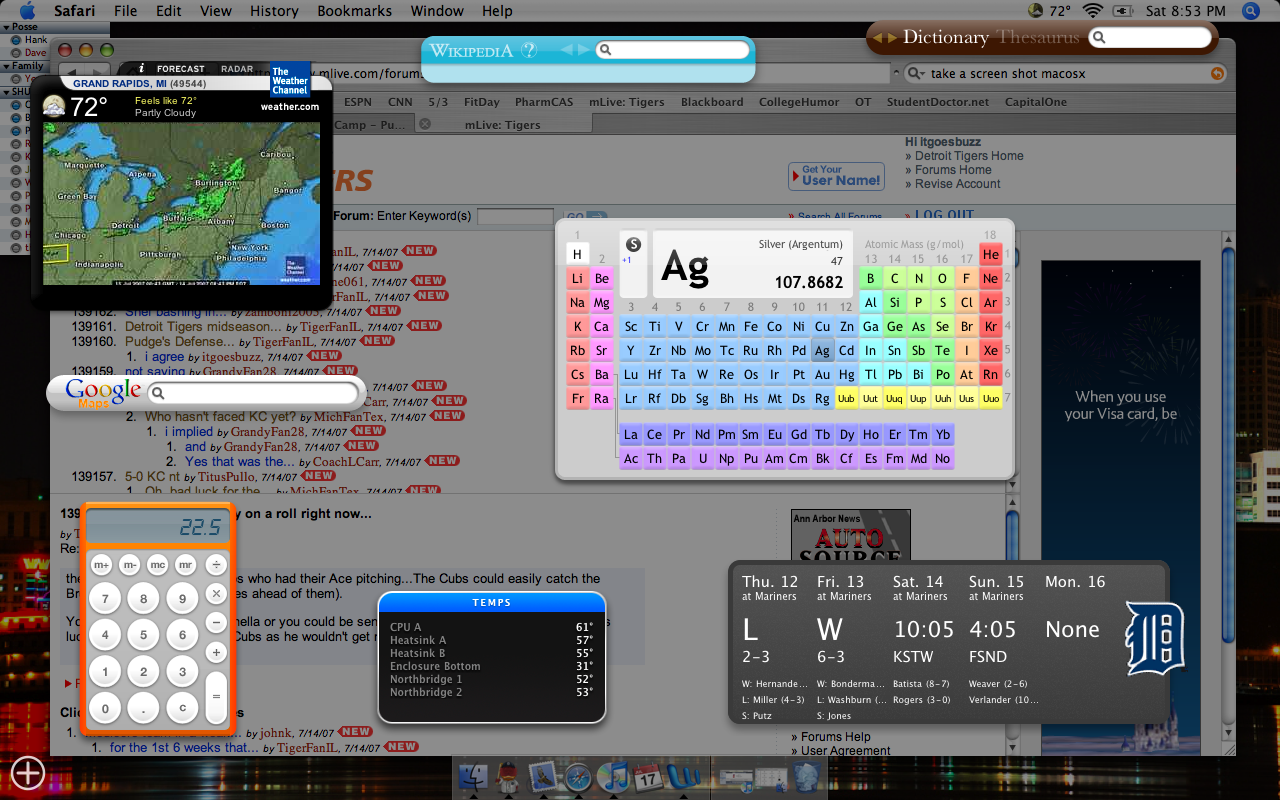Click Grand Rapids, MI location label
The image size is (1280, 800).
[x=119, y=83]
